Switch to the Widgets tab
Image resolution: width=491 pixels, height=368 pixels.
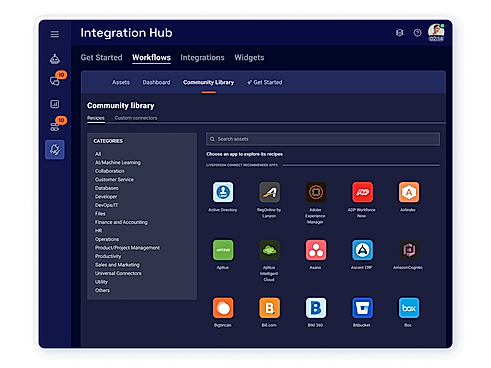249,58
